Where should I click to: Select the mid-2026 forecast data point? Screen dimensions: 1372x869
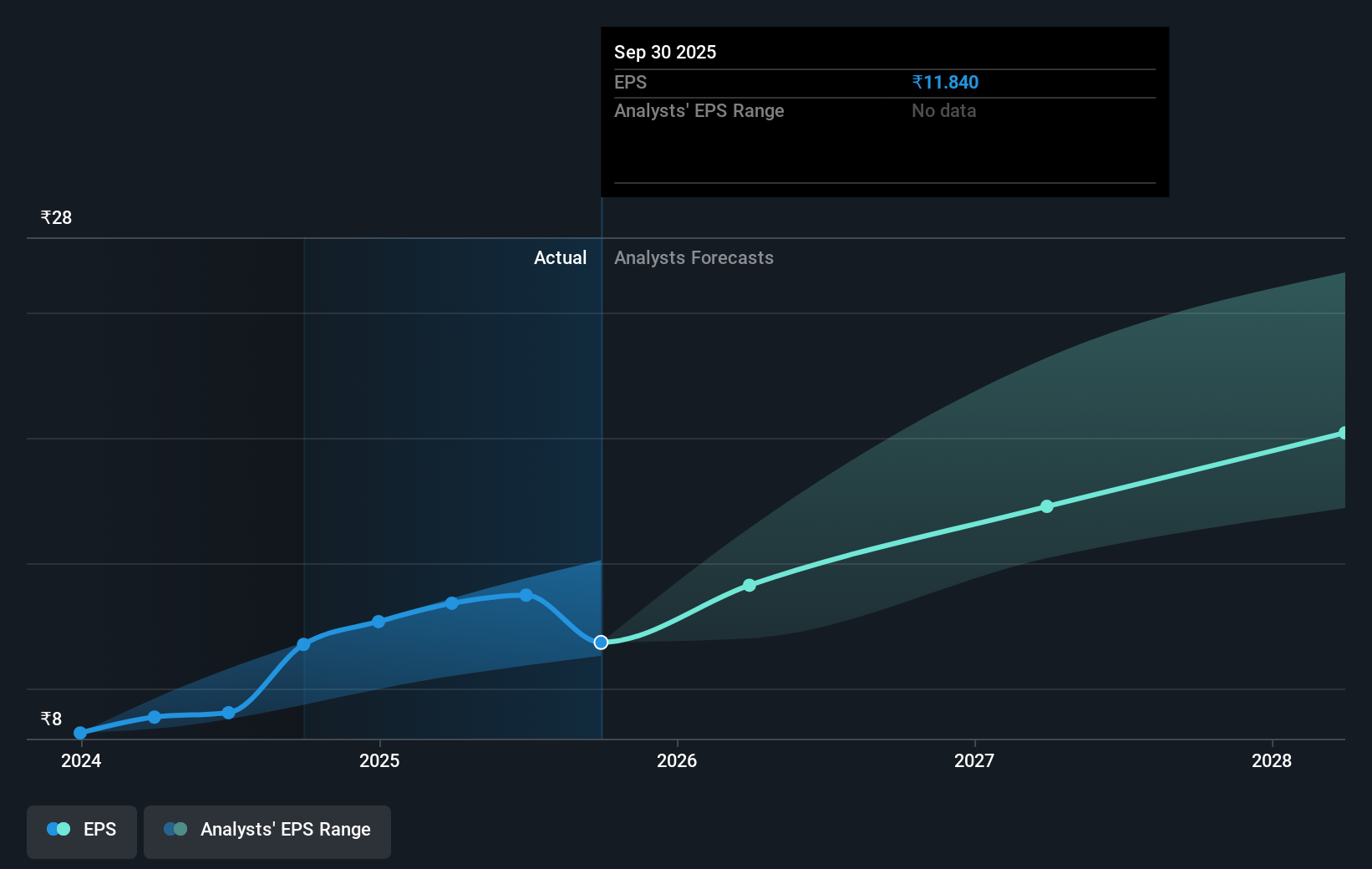750,585
